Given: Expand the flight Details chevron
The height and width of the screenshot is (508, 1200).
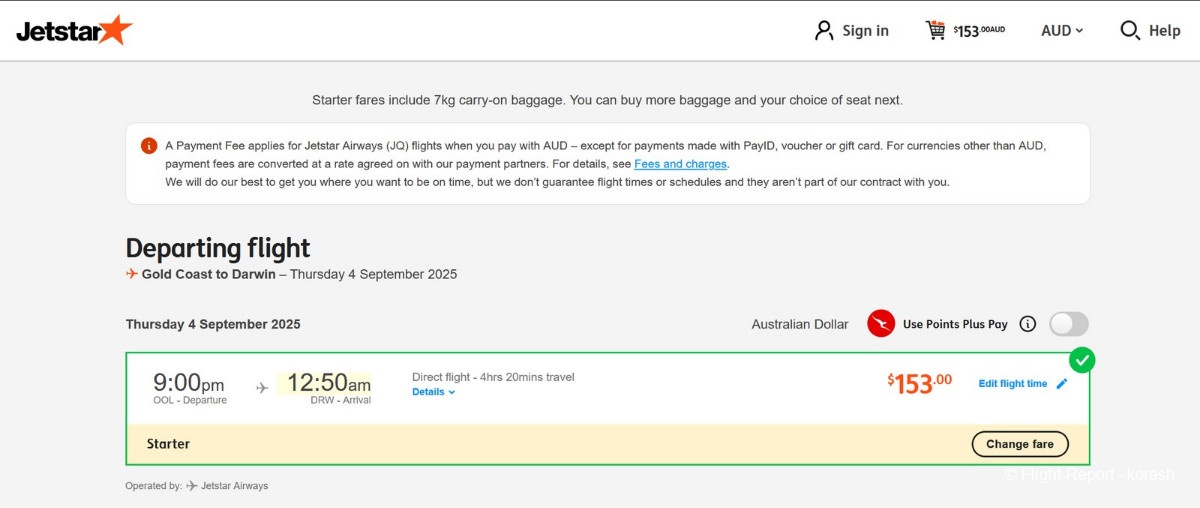Looking at the screenshot, I should (452, 393).
